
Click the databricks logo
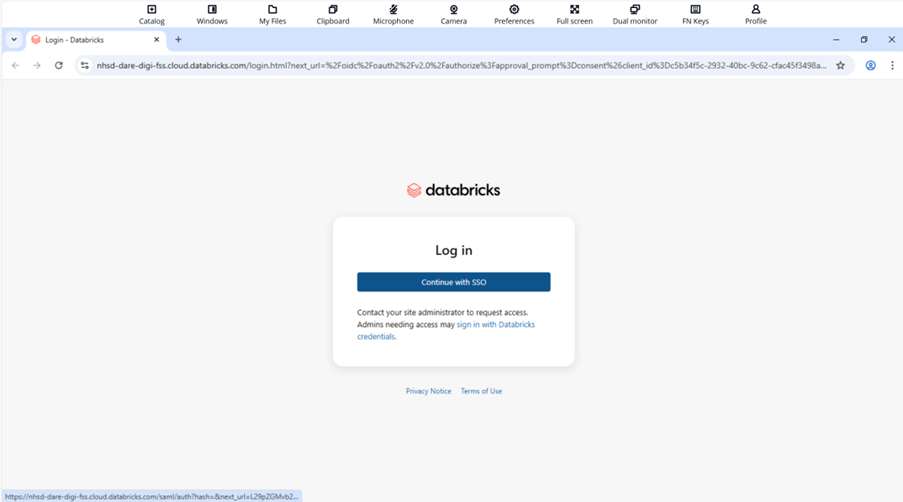coord(454,190)
